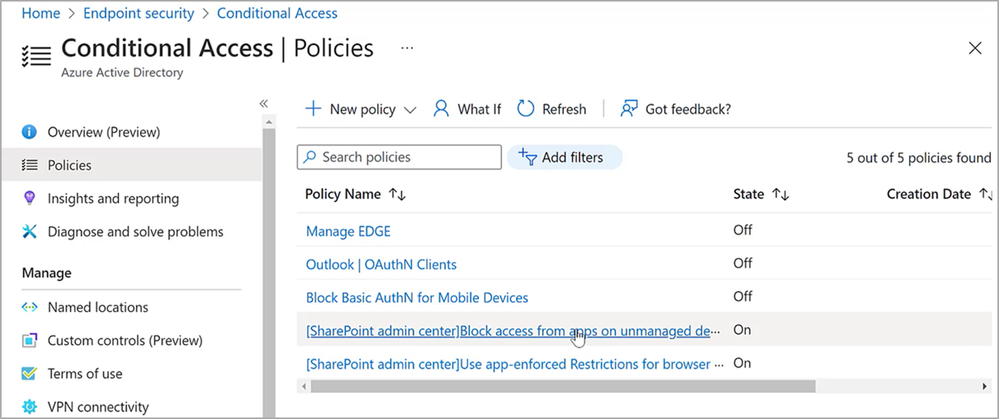This screenshot has width=999, height=419.
Task: Sort by State column arrows
Action: tap(780, 195)
